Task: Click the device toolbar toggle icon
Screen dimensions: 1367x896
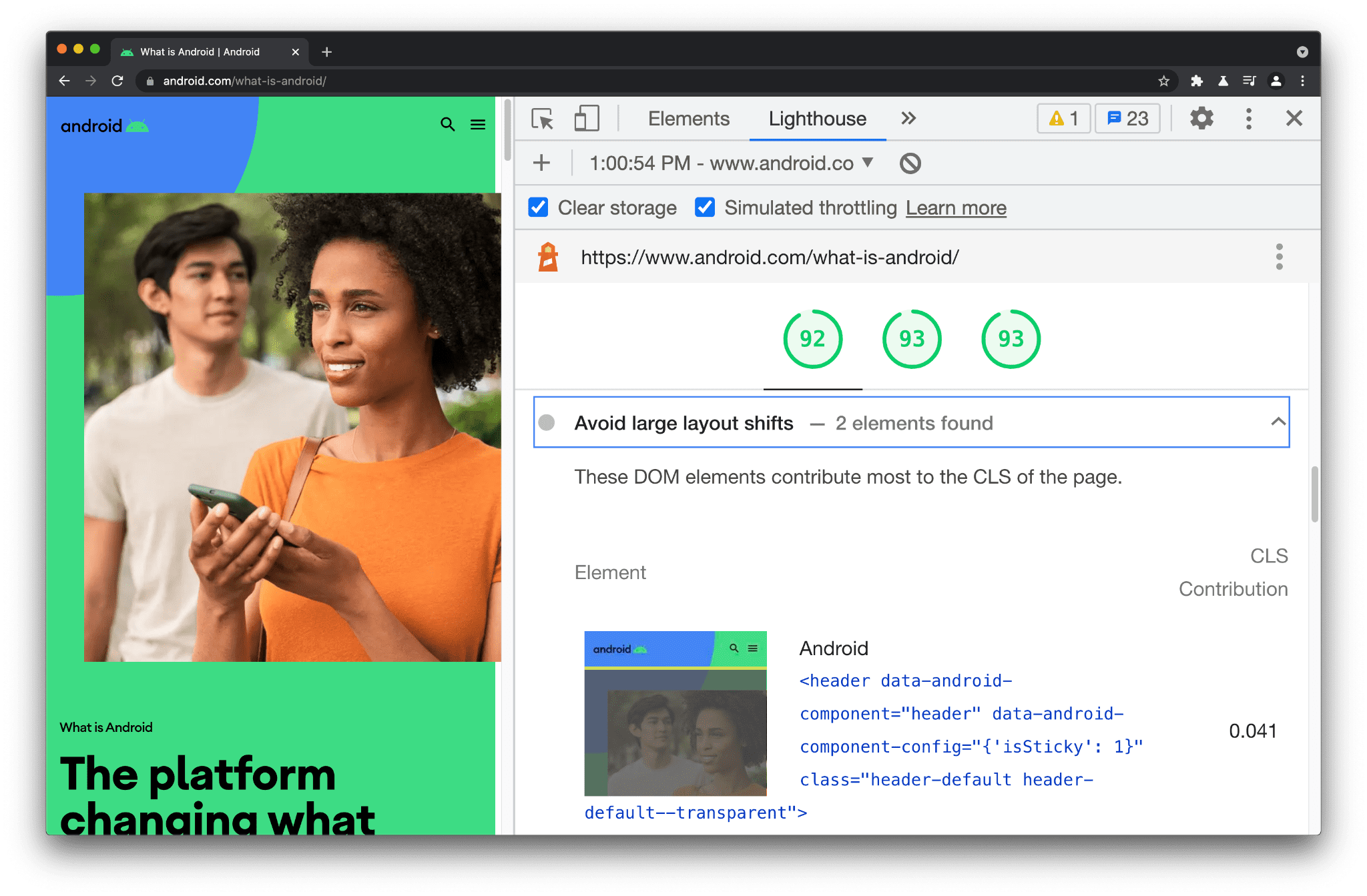Action: (584, 118)
